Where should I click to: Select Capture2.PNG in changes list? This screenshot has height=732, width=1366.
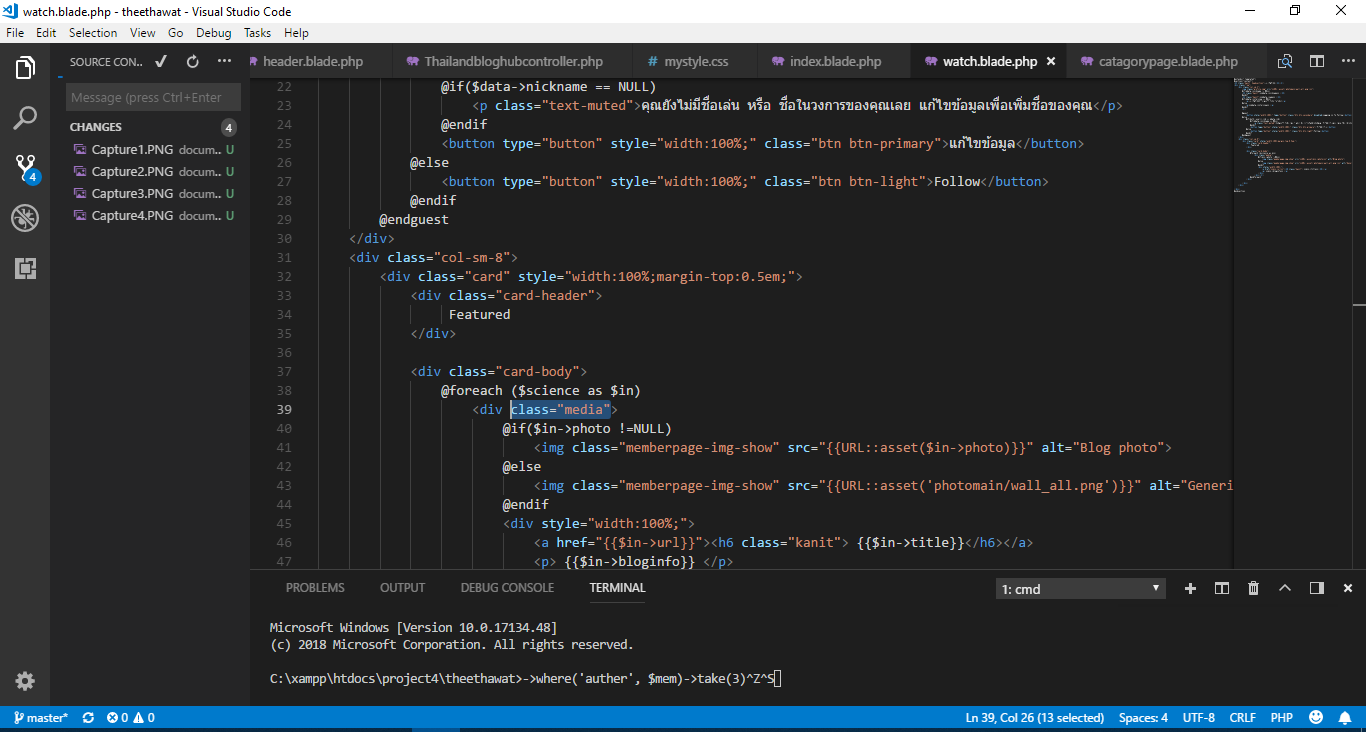(150, 171)
